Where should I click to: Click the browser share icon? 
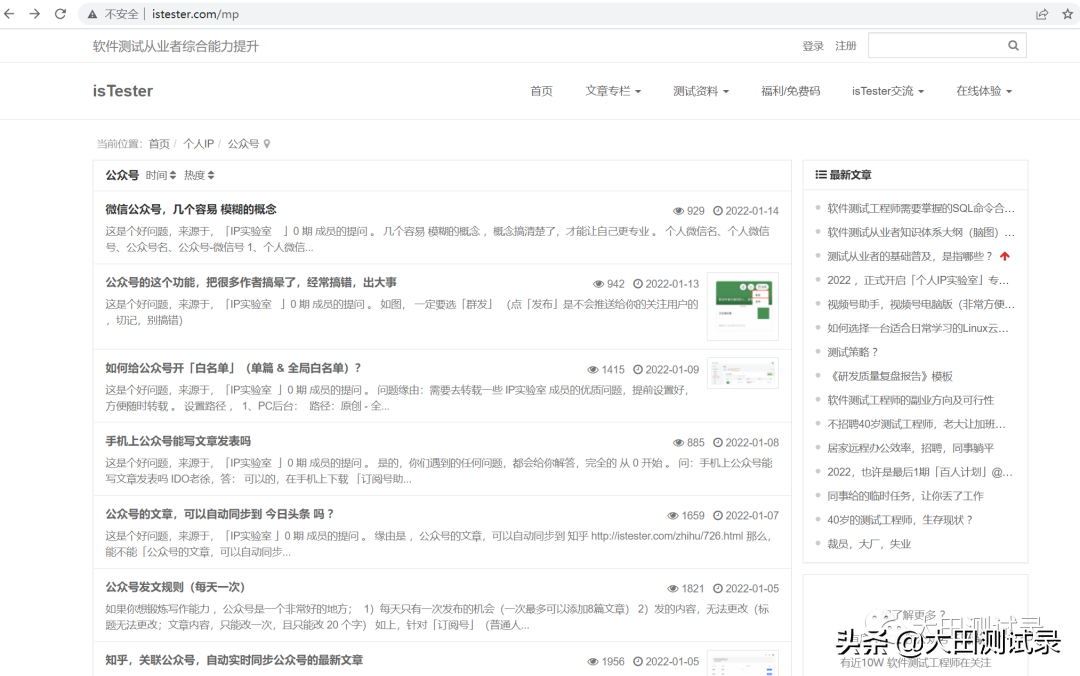(1042, 14)
